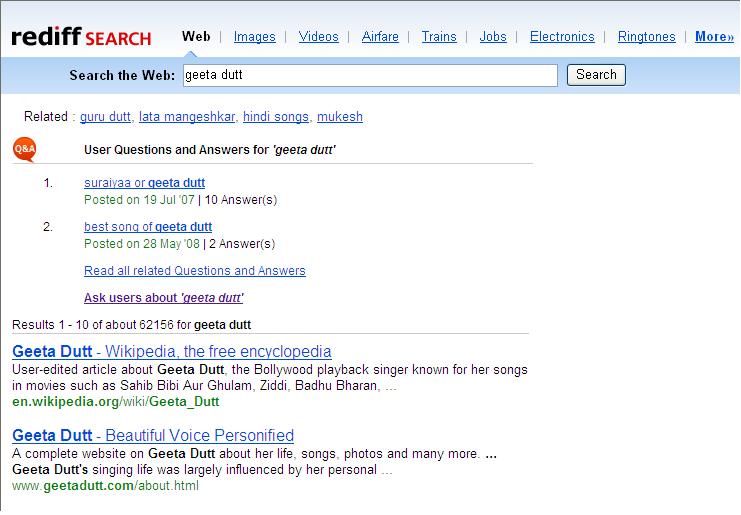
Task: Click 'Ask users about geeta dutt' link
Action: click(164, 298)
